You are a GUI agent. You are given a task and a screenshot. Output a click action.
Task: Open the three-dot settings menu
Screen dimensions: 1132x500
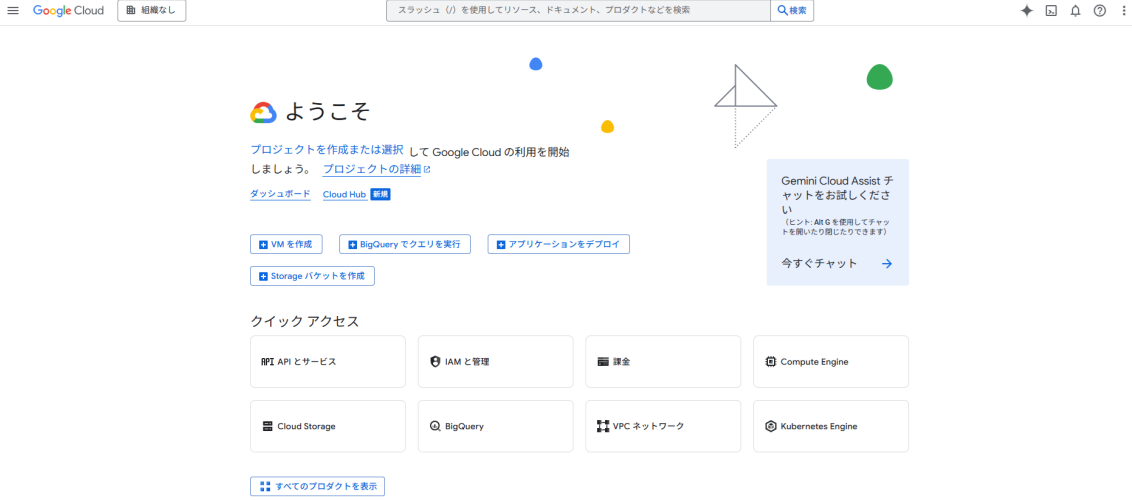click(x=1124, y=11)
